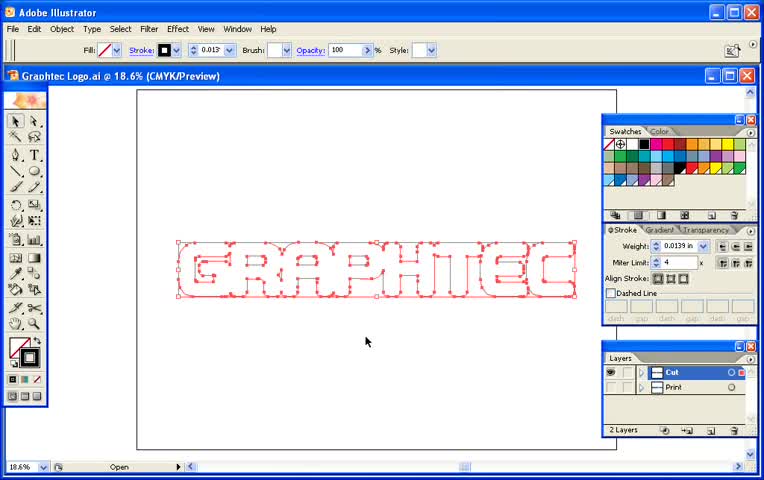Screen dimensions: 764x480
Task: Open the Style dropdown
Action: click(431, 50)
